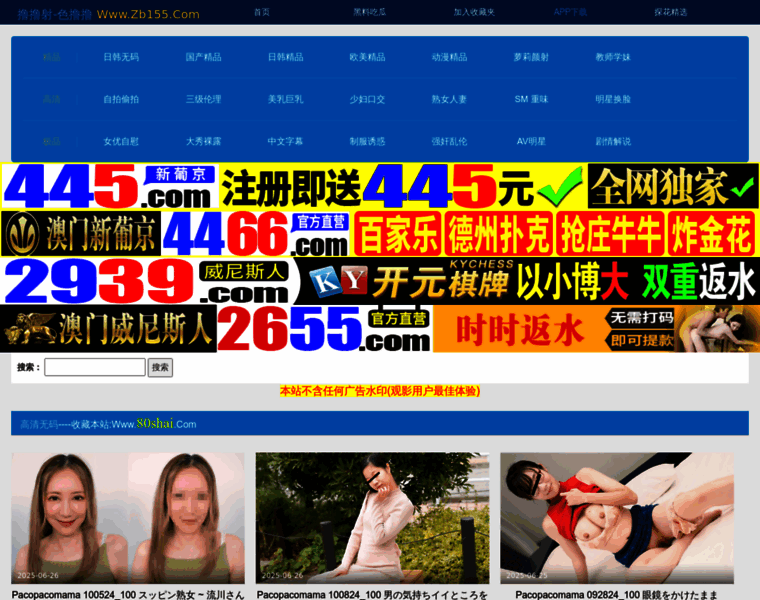Click the 445.com 新葡京 banner ad
Image resolution: width=760 pixels, height=600 pixels.
[380, 186]
